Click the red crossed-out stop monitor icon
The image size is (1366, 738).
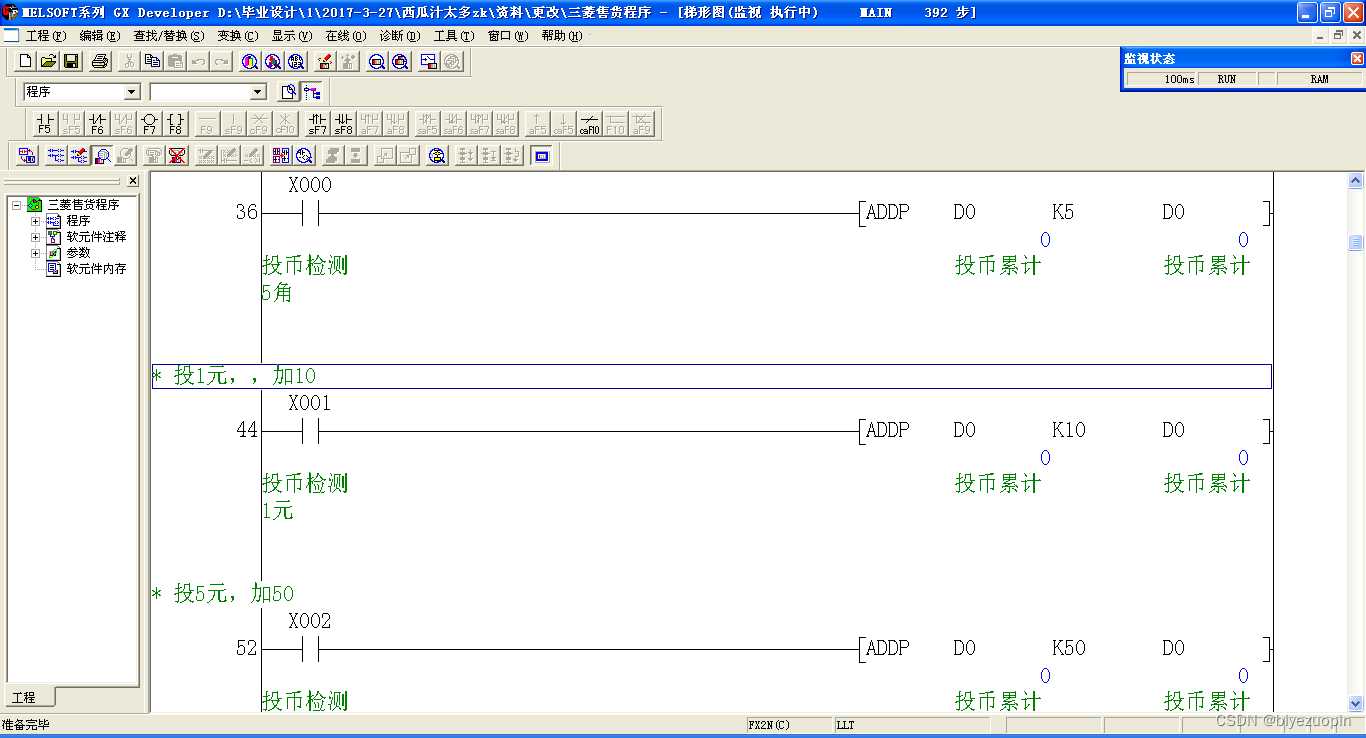coord(178,155)
